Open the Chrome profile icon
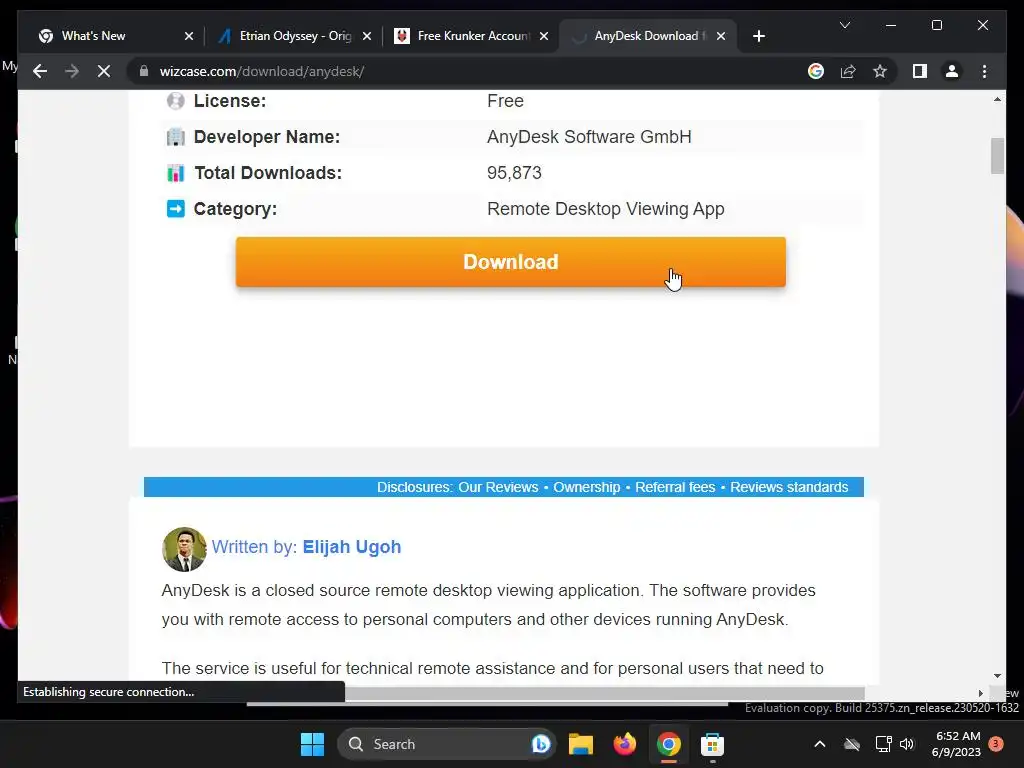This screenshot has height=768, width=1024. (x=952, y=71)
